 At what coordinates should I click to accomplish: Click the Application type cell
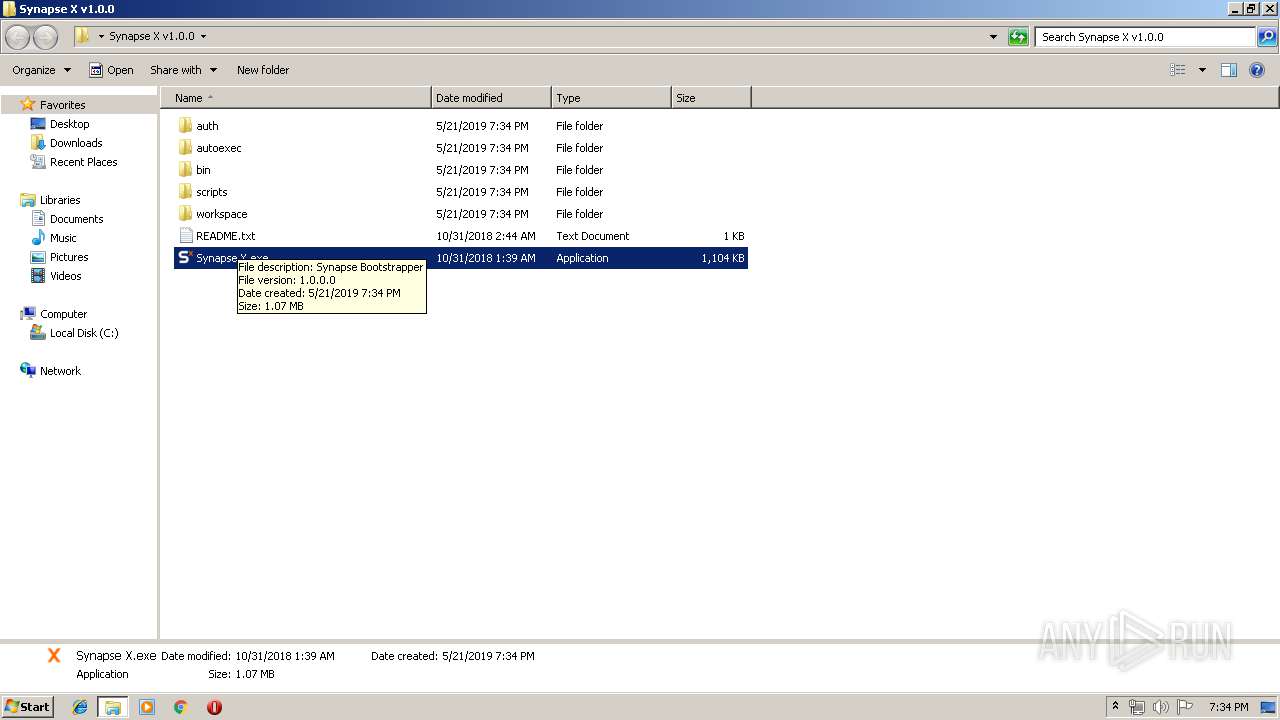click(x=582, y=258)
